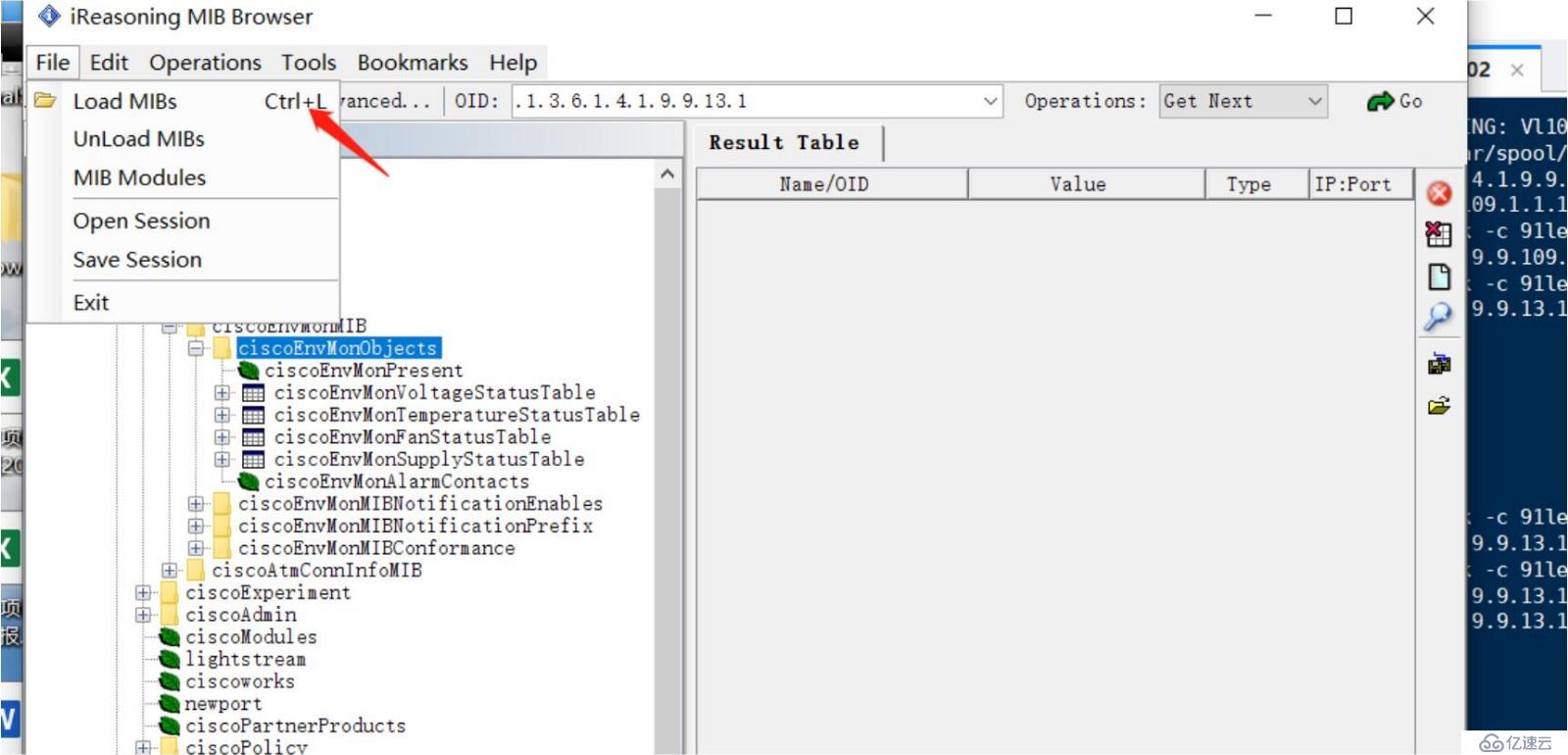The height and width of the screenshot is (755, 1568).
Task: Open the OID history dropdown arrow
Action: tap(990, 101)
